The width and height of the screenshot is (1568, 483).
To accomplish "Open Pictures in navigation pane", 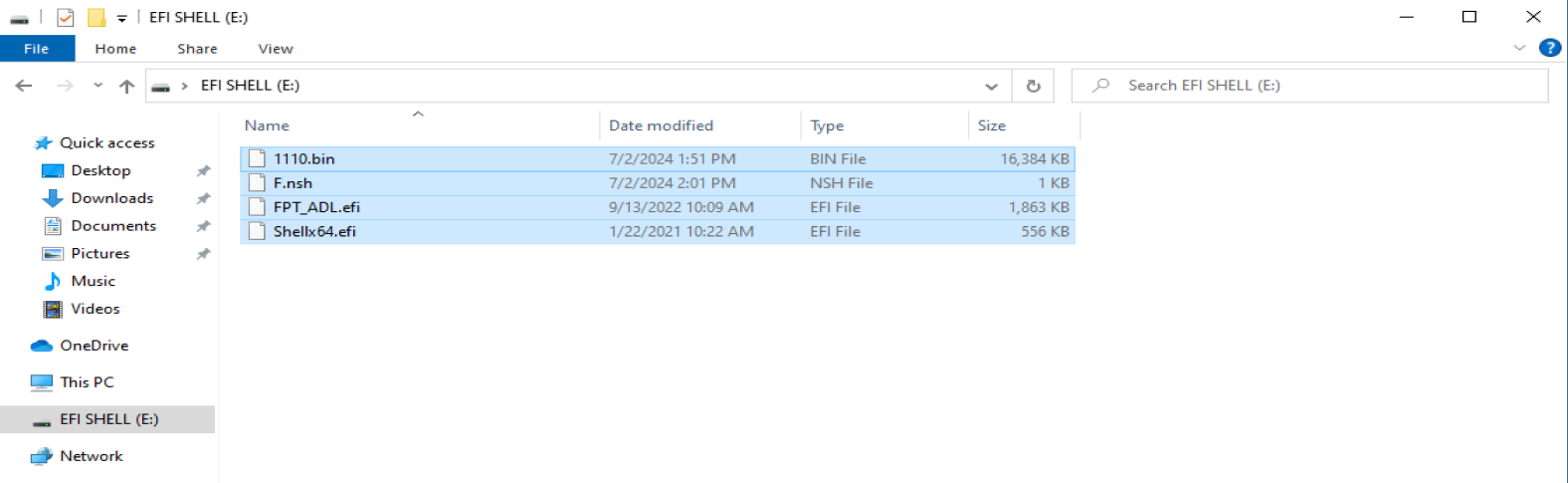I will (x=100, y=253).
